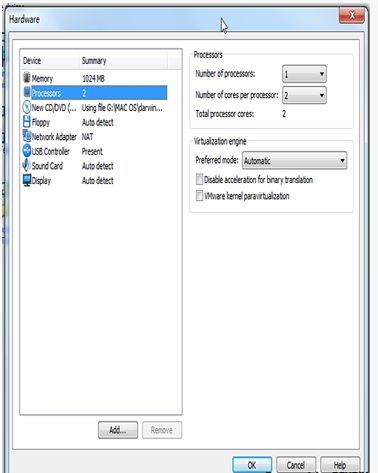378x473 pixels.
Task: Choose the Floppy disk icon
Action: point(27,122)
